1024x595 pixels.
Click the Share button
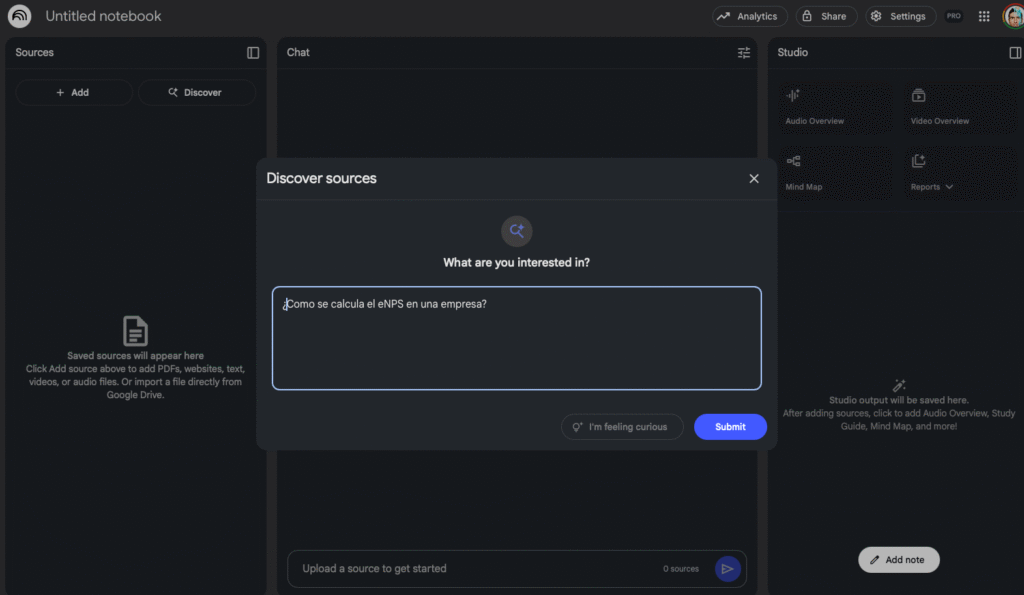click(x=826, y=16)
